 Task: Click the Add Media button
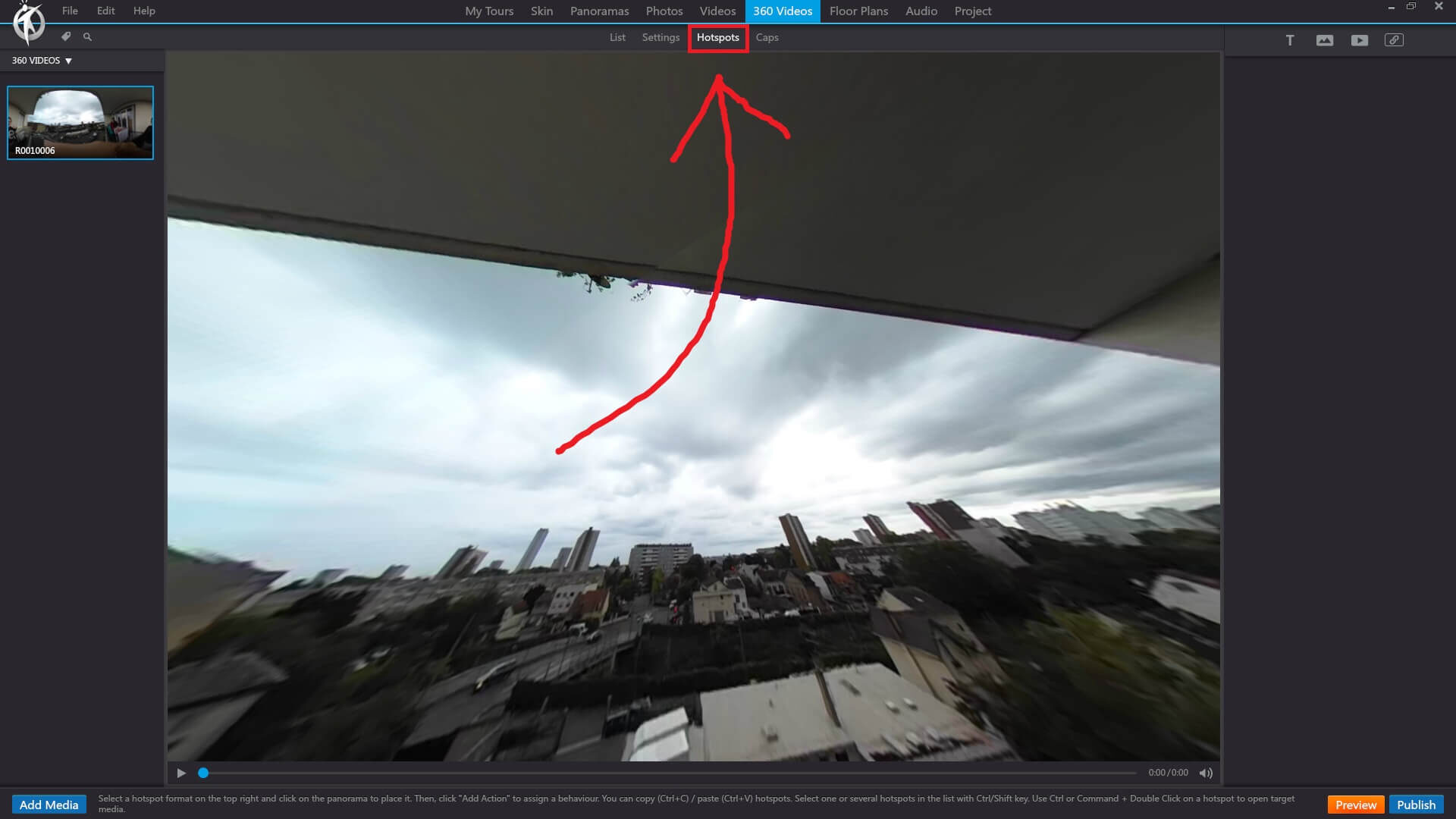pyautogui.click(x=48, y=804)
